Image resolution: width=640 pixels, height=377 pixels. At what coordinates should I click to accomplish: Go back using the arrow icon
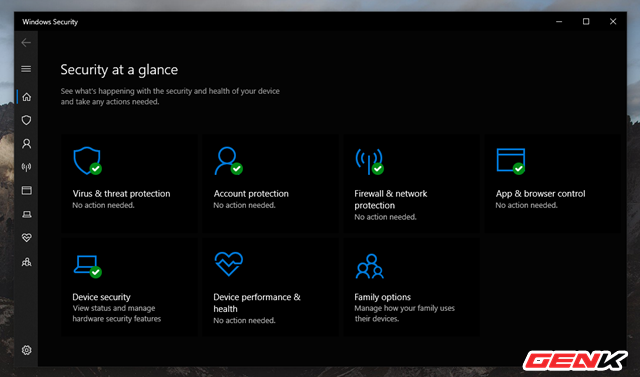26,42
